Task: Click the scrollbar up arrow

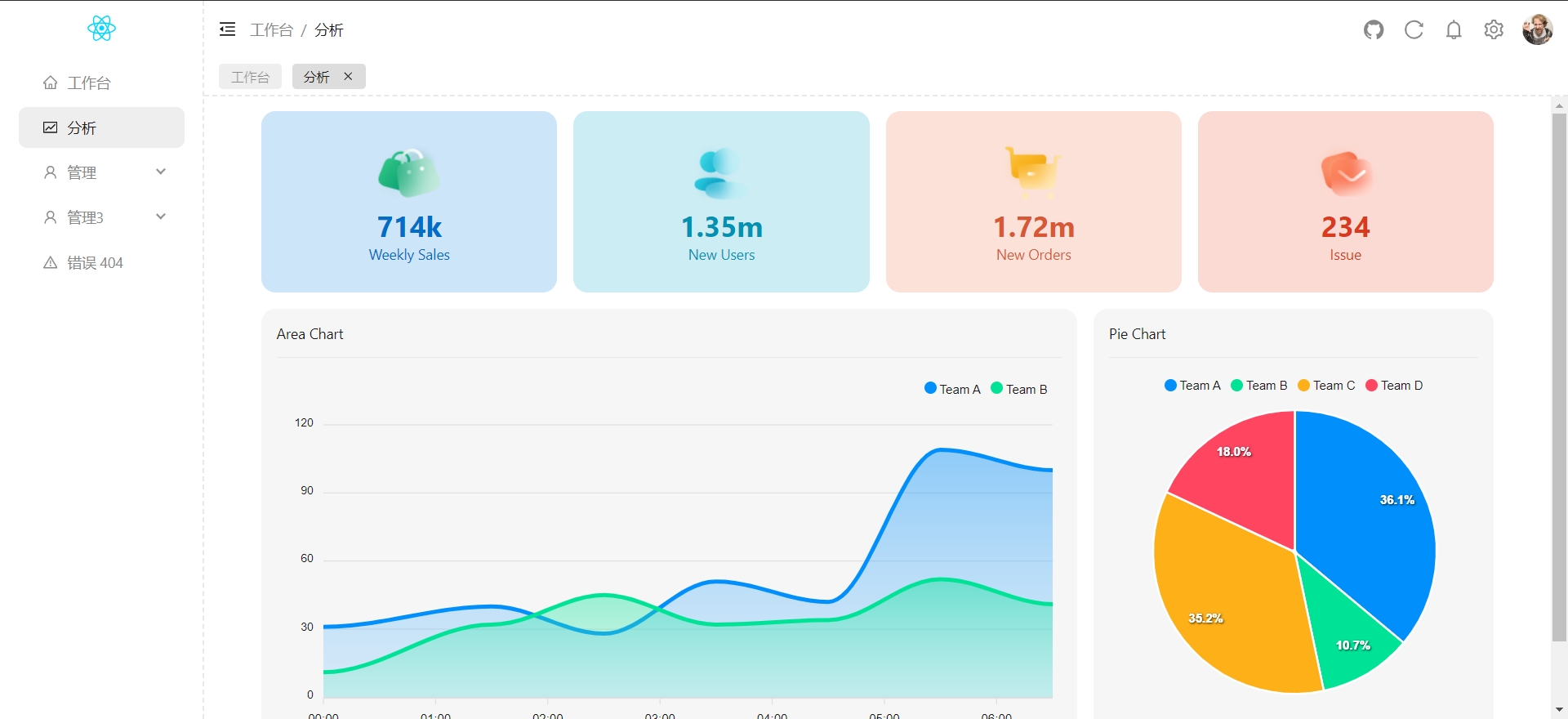Action: 1559,105
